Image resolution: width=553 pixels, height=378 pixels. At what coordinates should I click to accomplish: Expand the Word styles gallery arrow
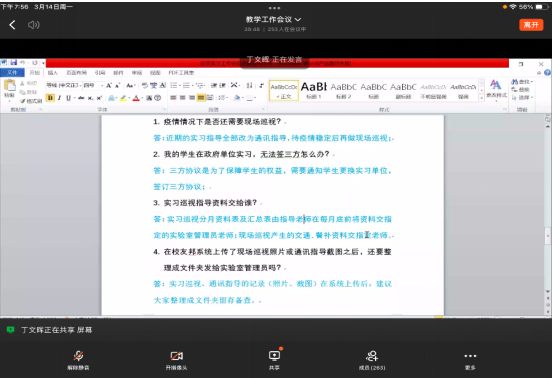point(481,98)
